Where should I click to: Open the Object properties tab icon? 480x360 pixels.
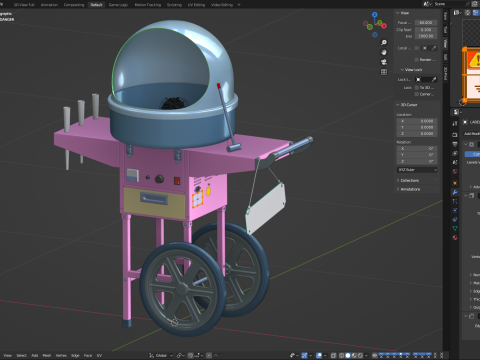[455, 183]
